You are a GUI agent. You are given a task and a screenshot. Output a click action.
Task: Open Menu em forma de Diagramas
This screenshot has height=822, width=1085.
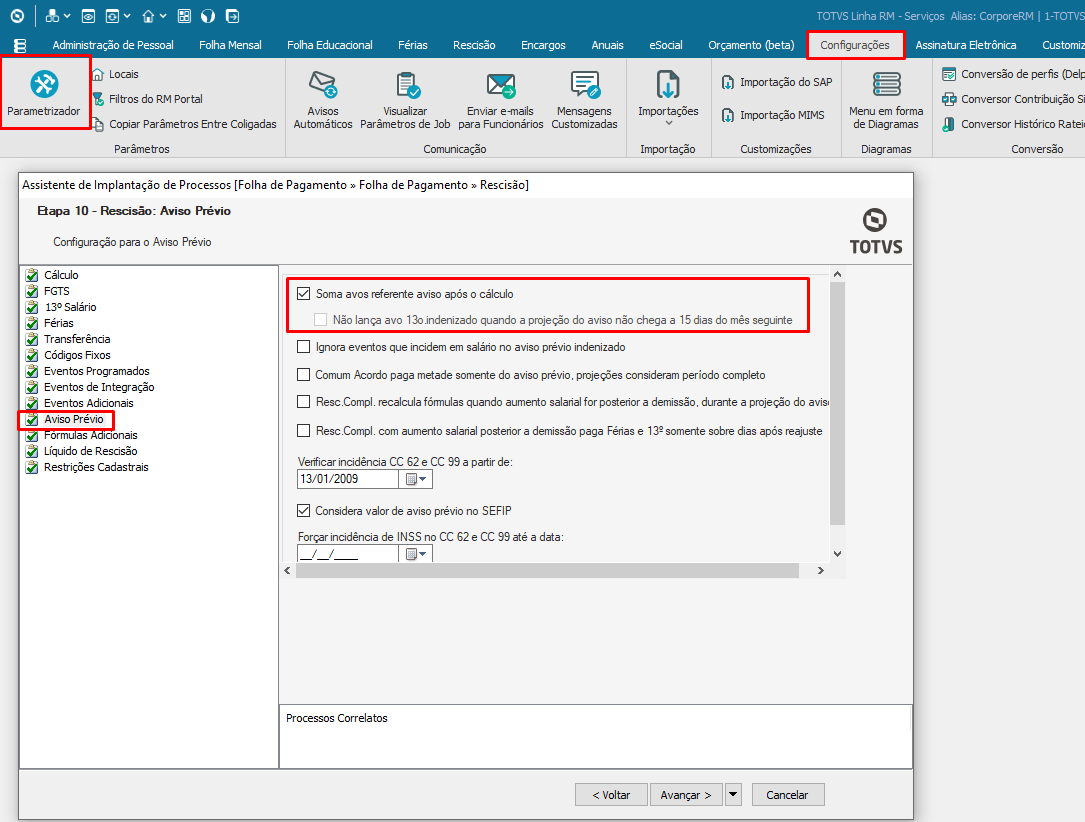(x=886, y=100)
